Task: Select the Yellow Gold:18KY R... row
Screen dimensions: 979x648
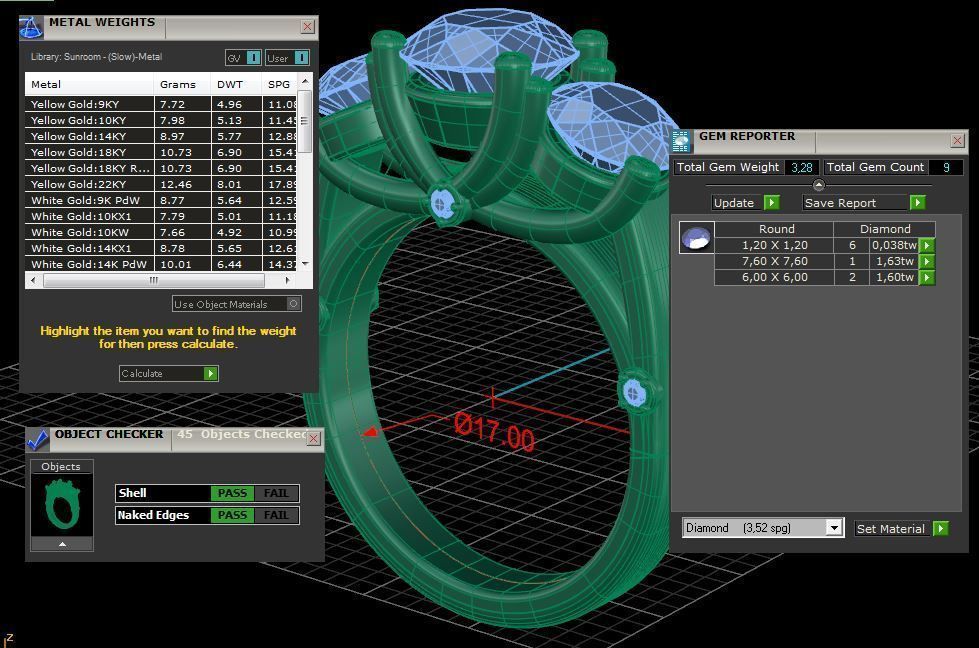Action: pyautogui.click(x=161, y=169)
